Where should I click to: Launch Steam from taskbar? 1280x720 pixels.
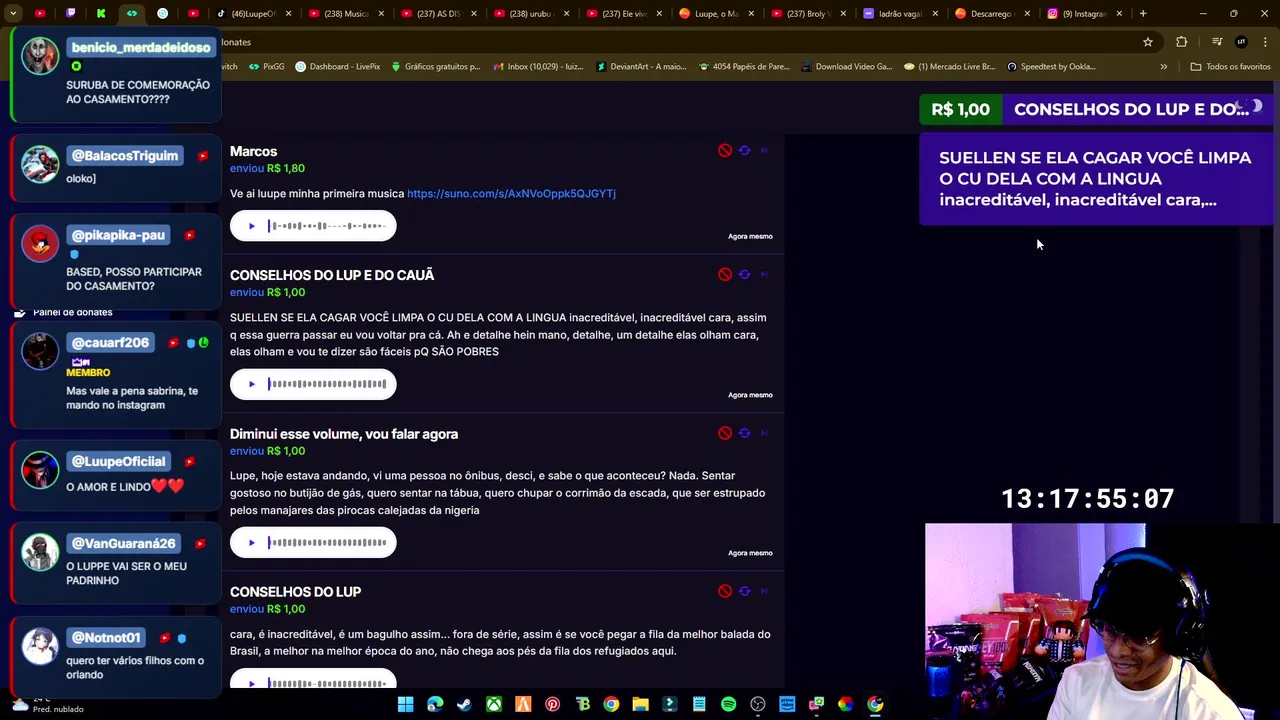coord(464,704)
